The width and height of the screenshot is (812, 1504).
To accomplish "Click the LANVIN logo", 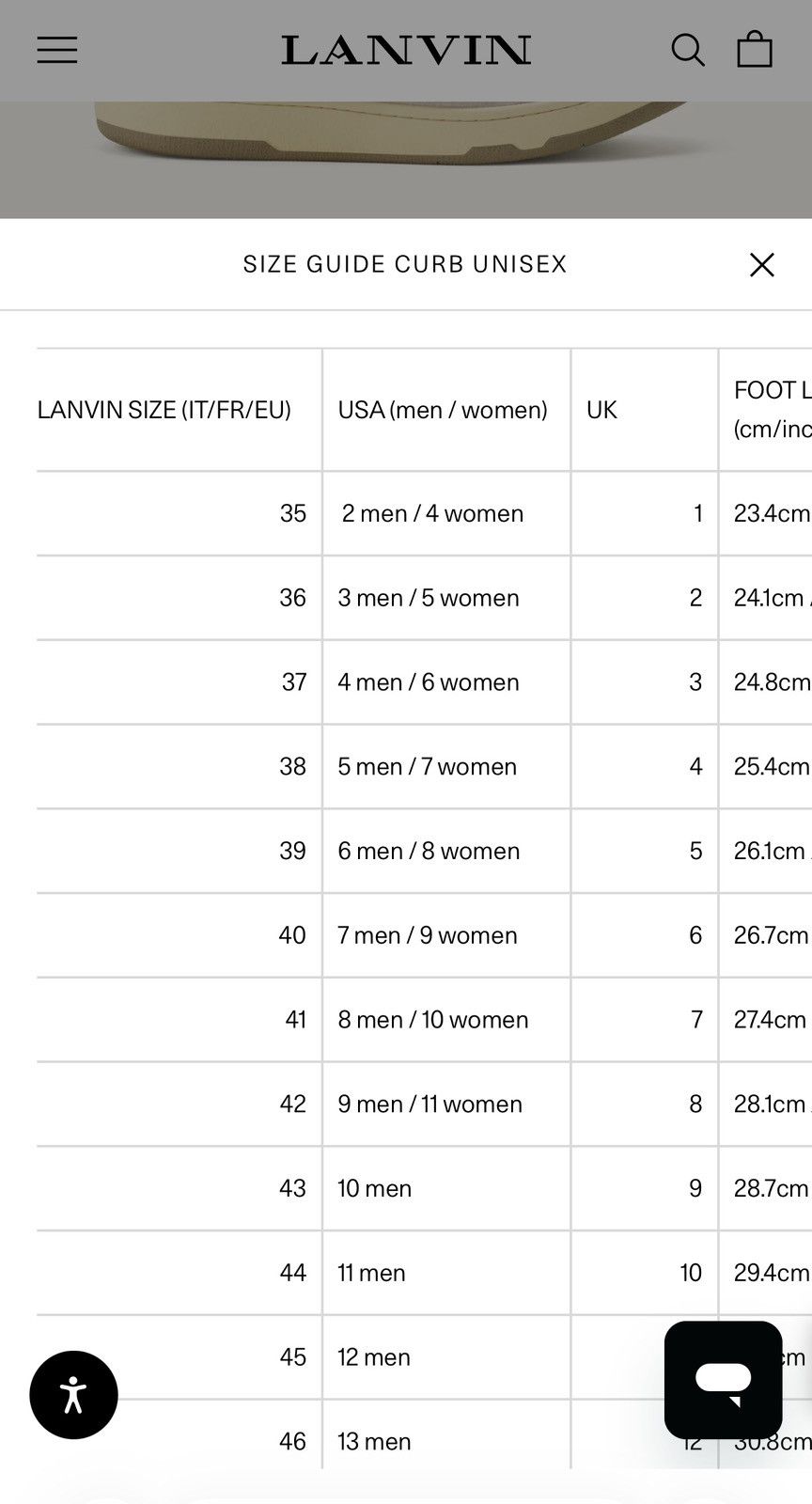I will (x=406, y=50).
